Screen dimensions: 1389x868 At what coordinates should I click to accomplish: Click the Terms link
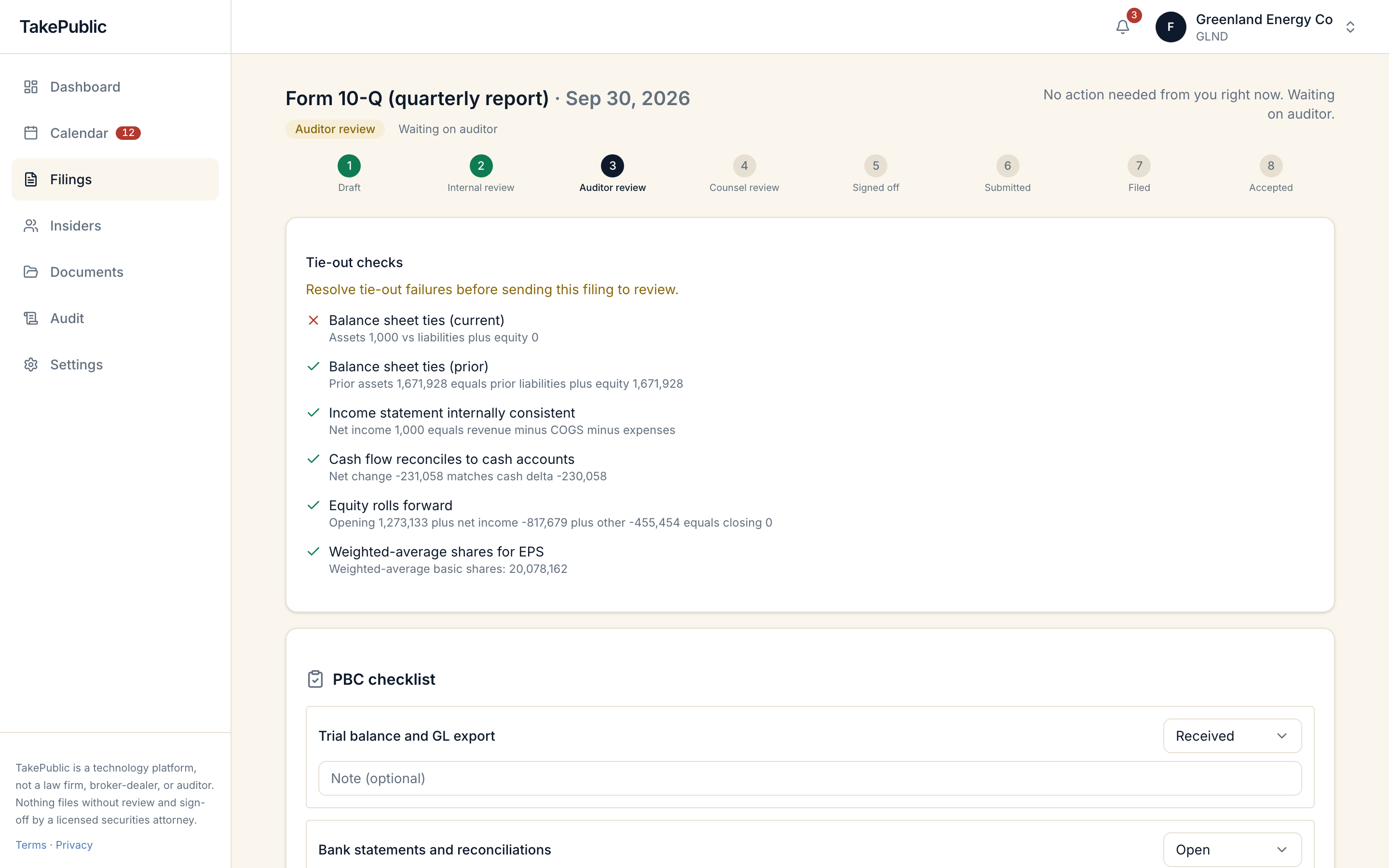pos(31,844)
